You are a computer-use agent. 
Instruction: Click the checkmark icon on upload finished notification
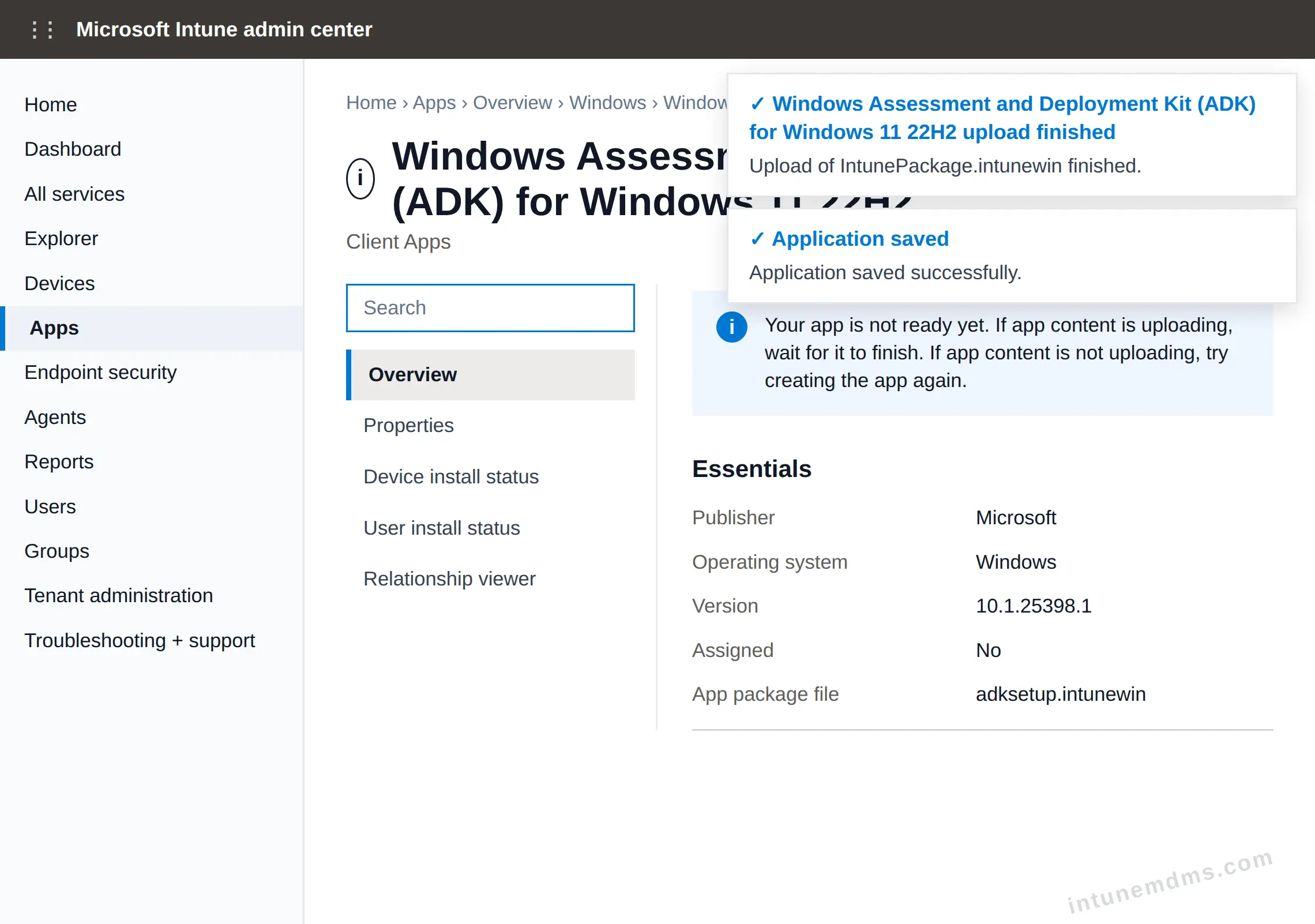(757, 104)
